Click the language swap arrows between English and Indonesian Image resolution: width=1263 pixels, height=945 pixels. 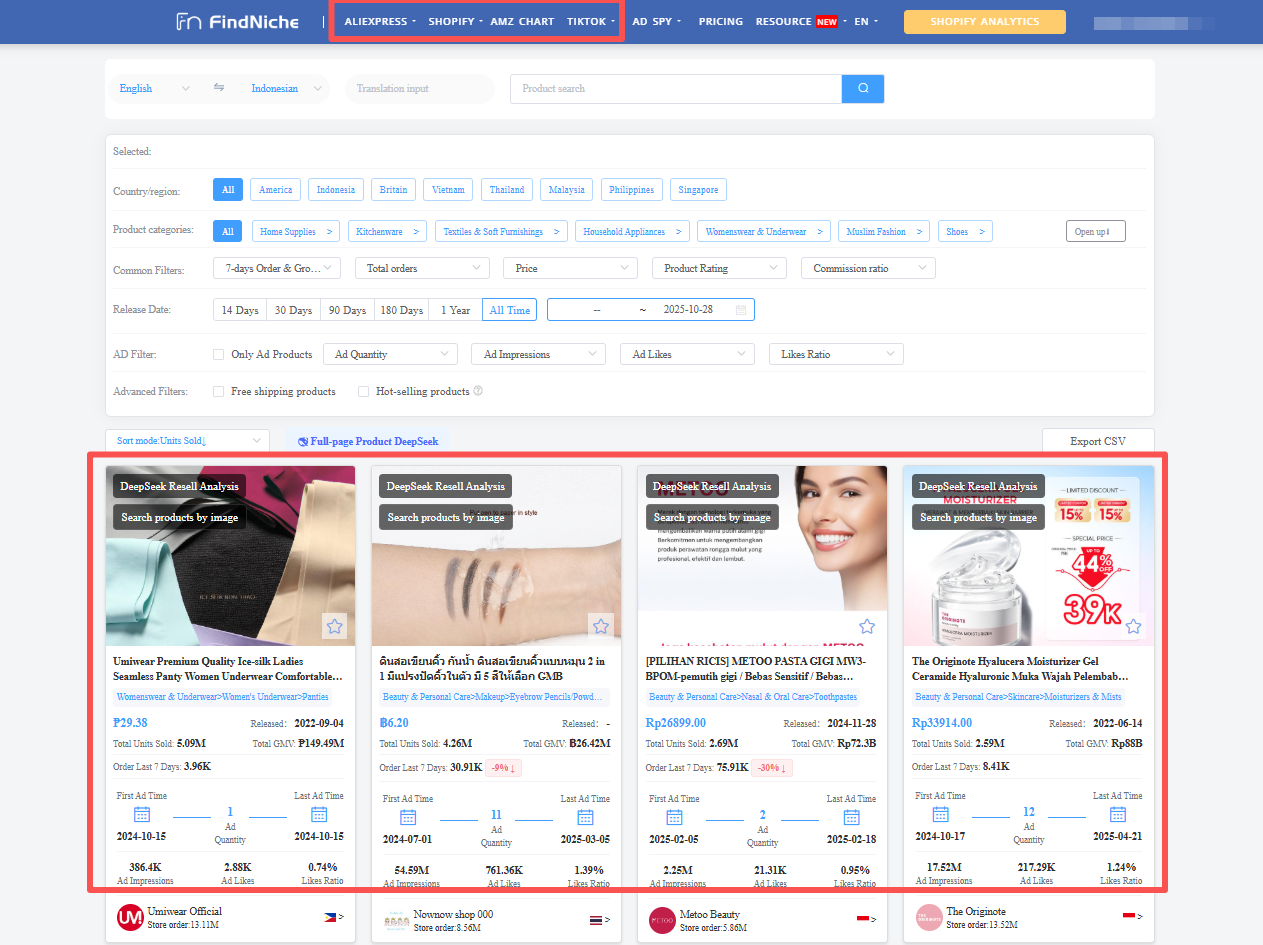click(218, 88)
